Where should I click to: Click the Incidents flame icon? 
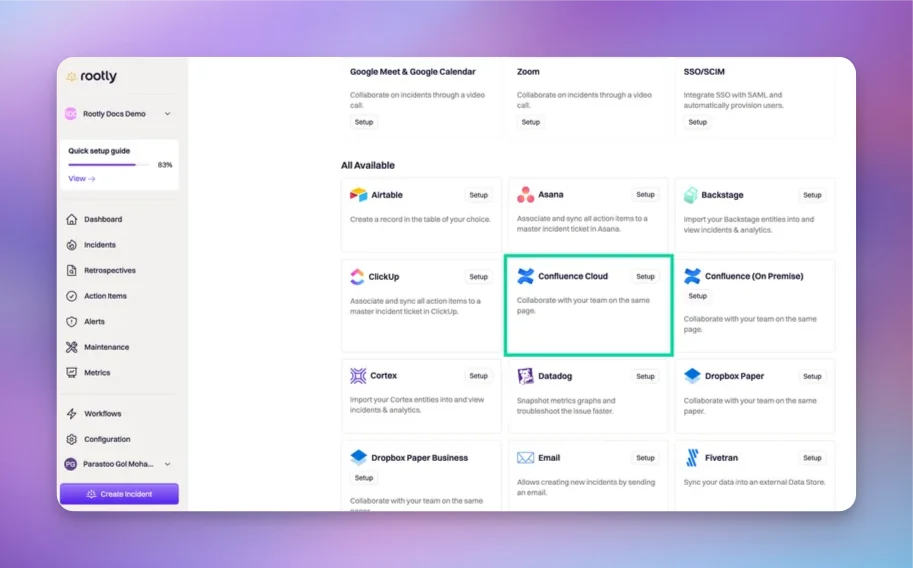(x=72, y=245)
